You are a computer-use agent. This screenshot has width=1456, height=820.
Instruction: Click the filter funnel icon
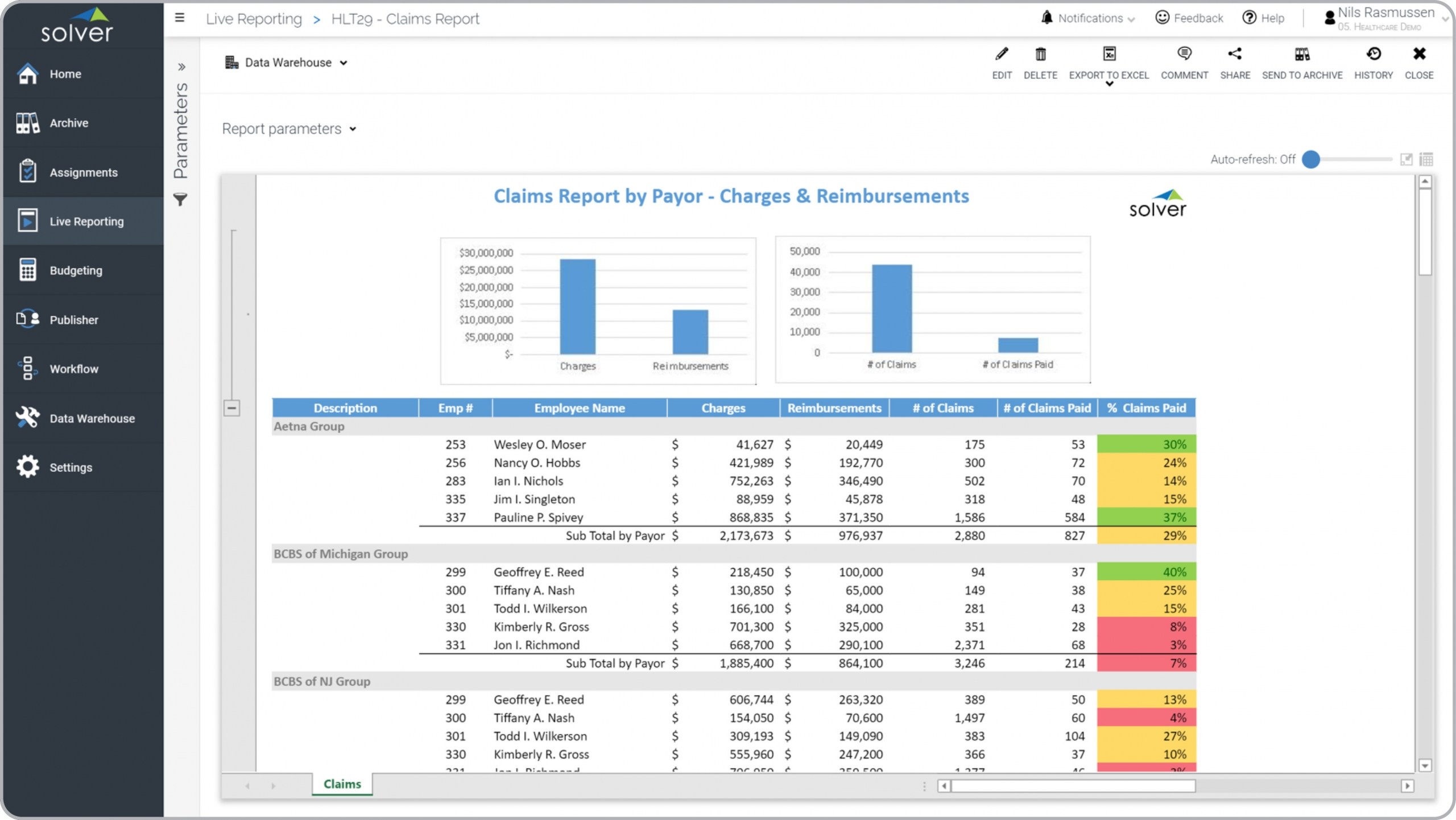(180, 200)
